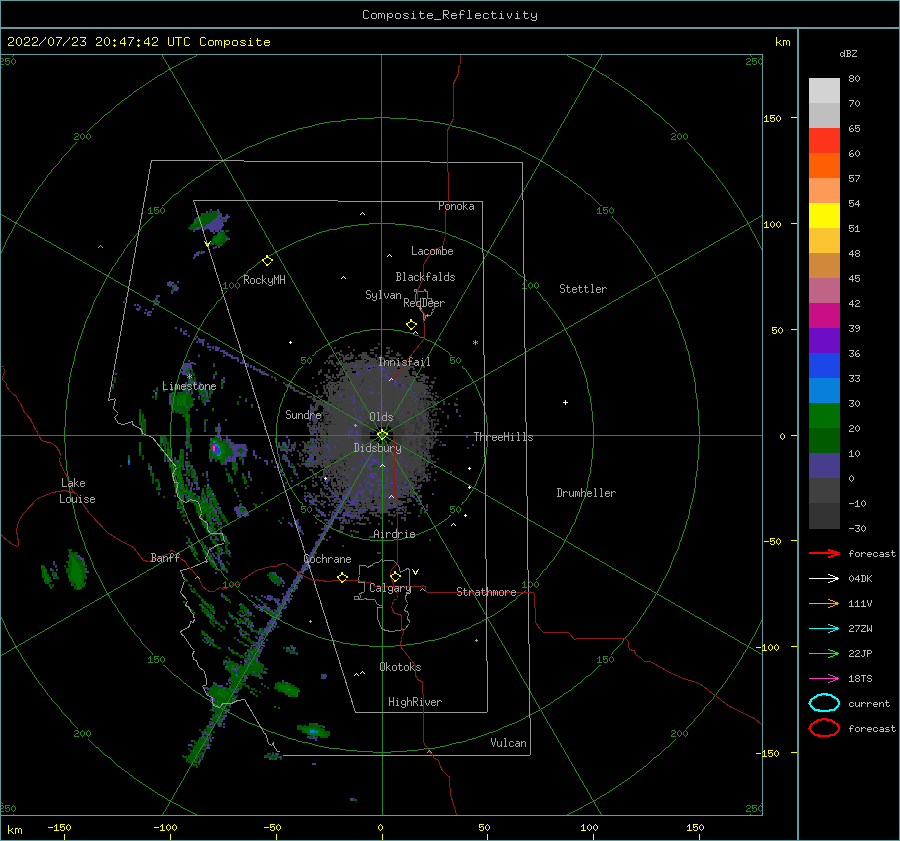Select the red 65-60 dBZ color swatch
Image resolution: width=900 pixels, height=841 pixels.
pos(824,141)
